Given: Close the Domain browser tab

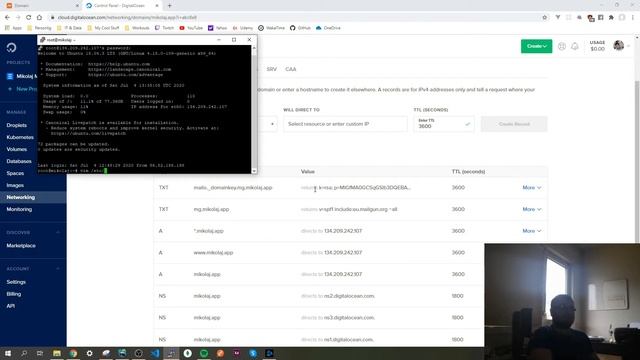Looking at the screenshot, I should point(77,6).
